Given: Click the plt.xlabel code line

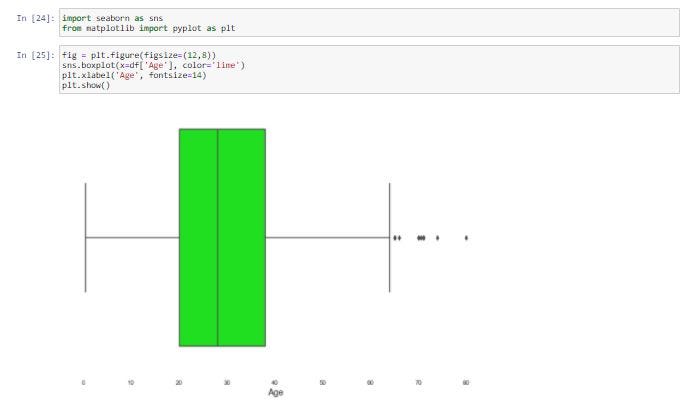Looking at the screenshot, I should click(134, 75).
